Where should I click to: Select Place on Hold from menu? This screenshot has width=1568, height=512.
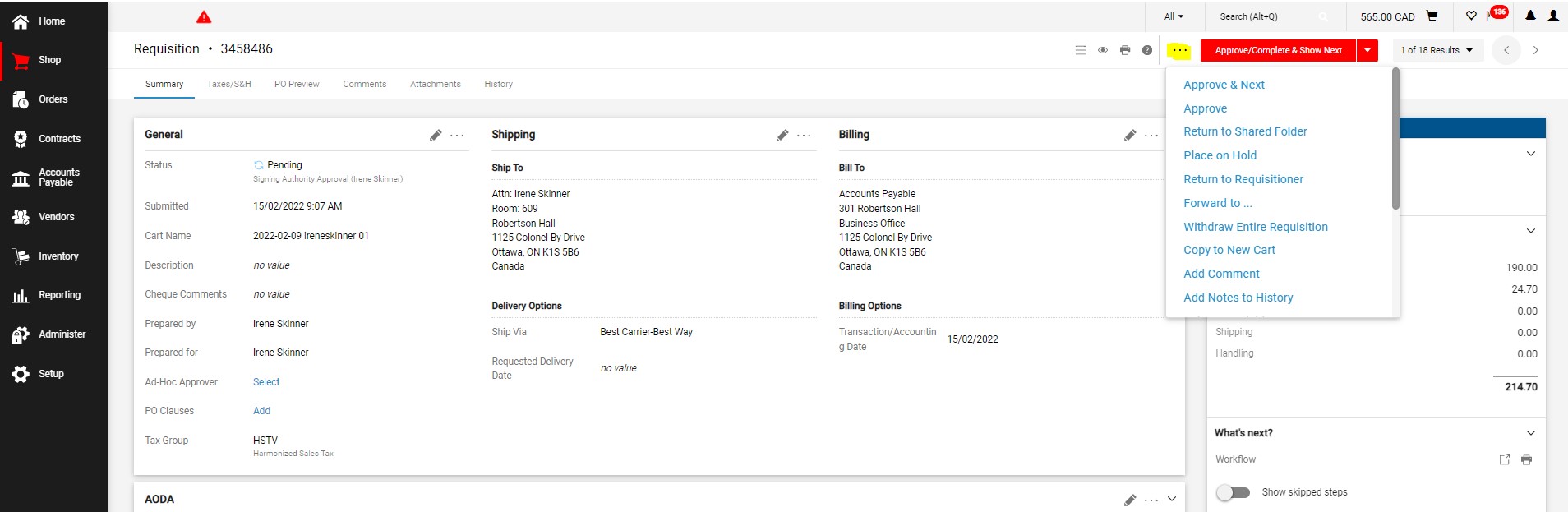pyautogui.click(x=1220, y=155)
